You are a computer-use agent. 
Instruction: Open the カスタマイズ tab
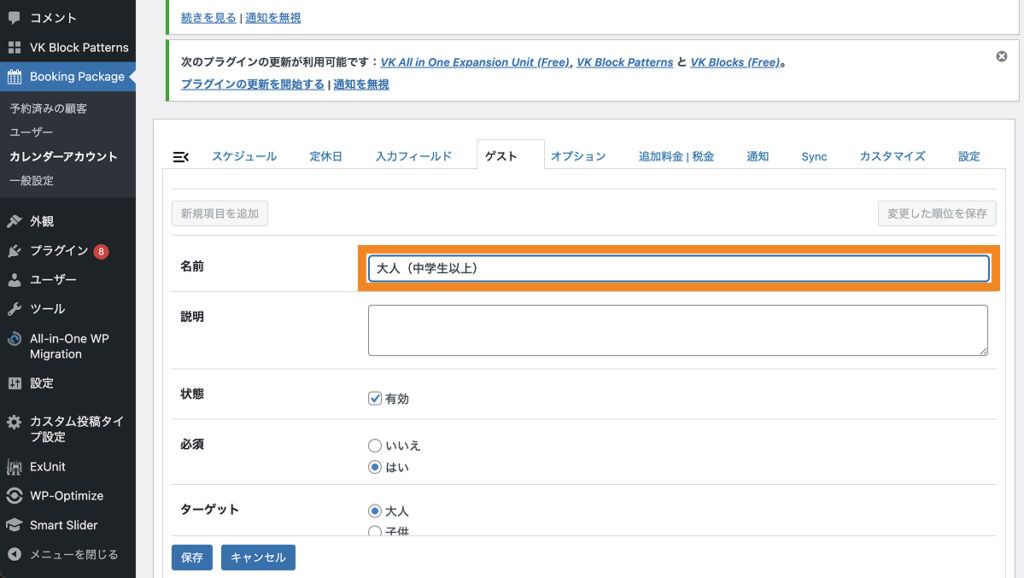coord(892,156)
